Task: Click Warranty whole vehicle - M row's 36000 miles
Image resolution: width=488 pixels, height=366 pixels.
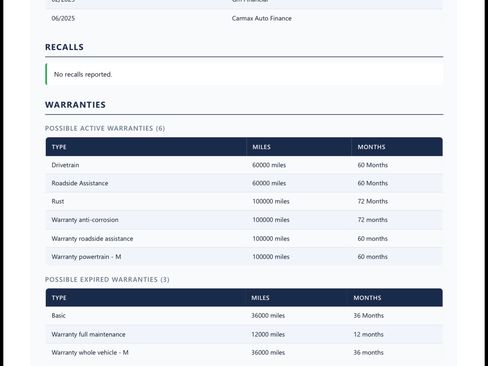Action: [268, 352]
